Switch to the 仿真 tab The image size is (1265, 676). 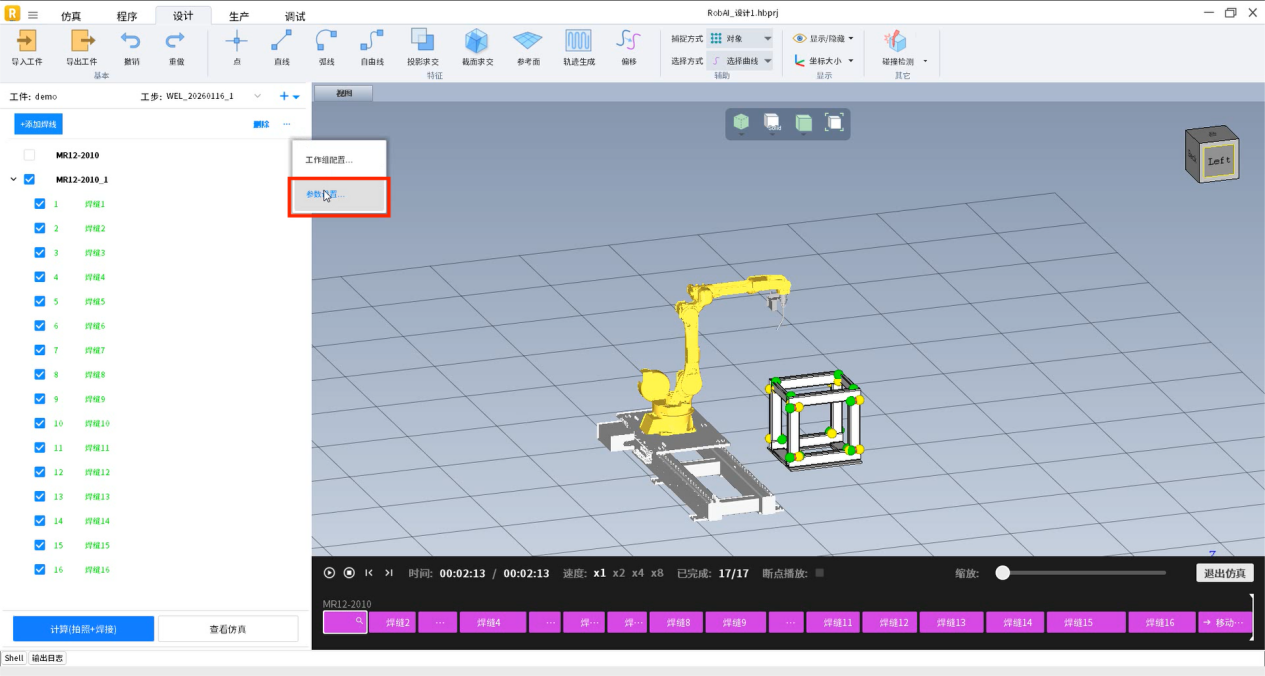point(71,16)
